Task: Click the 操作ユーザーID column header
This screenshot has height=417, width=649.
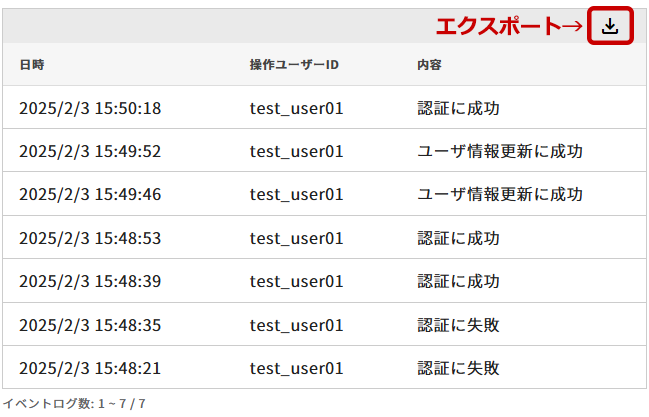Action: coord(295,65)
